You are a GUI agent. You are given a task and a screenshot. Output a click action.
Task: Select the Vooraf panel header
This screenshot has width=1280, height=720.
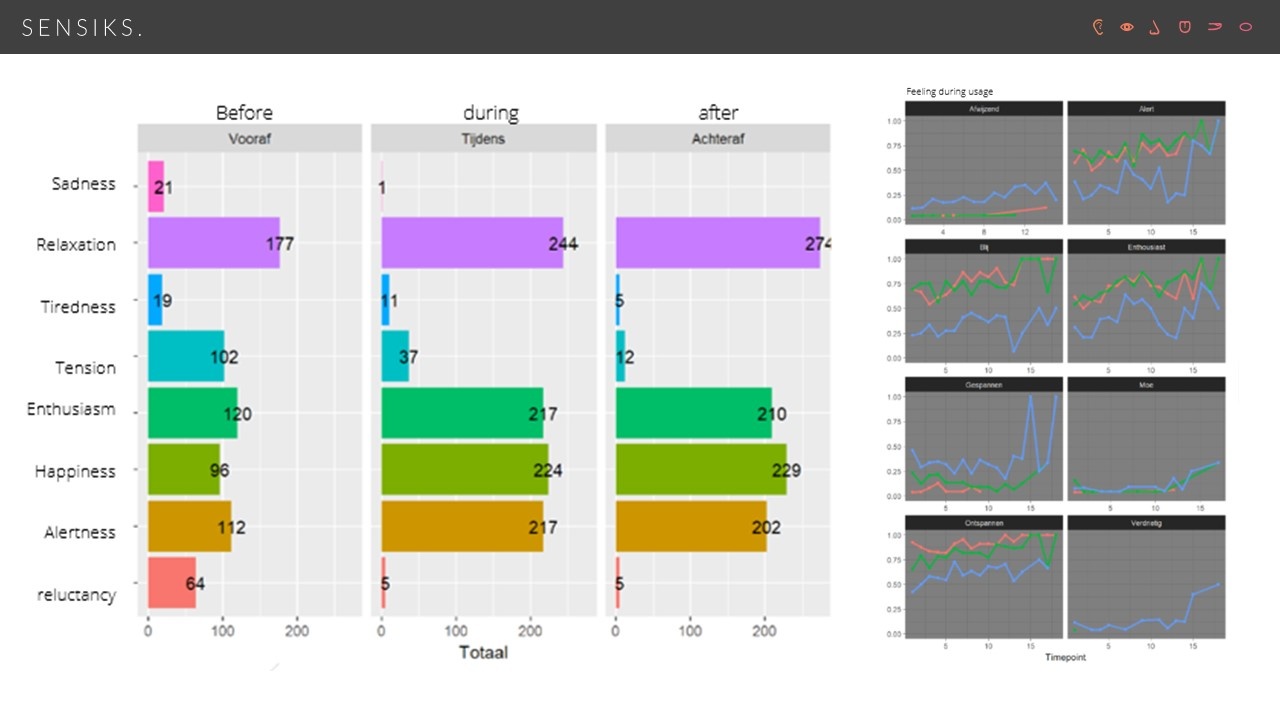249,139
